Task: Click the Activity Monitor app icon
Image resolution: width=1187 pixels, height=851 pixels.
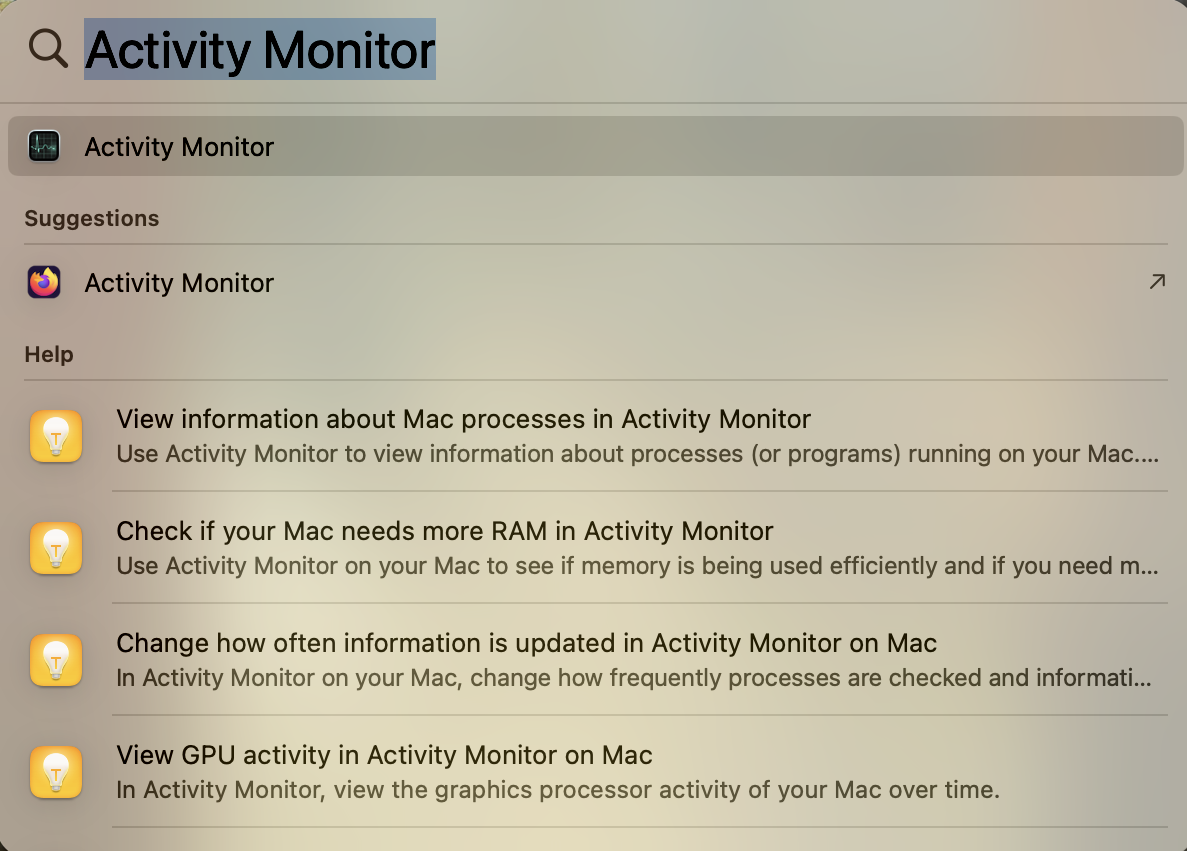Action: 44,146
